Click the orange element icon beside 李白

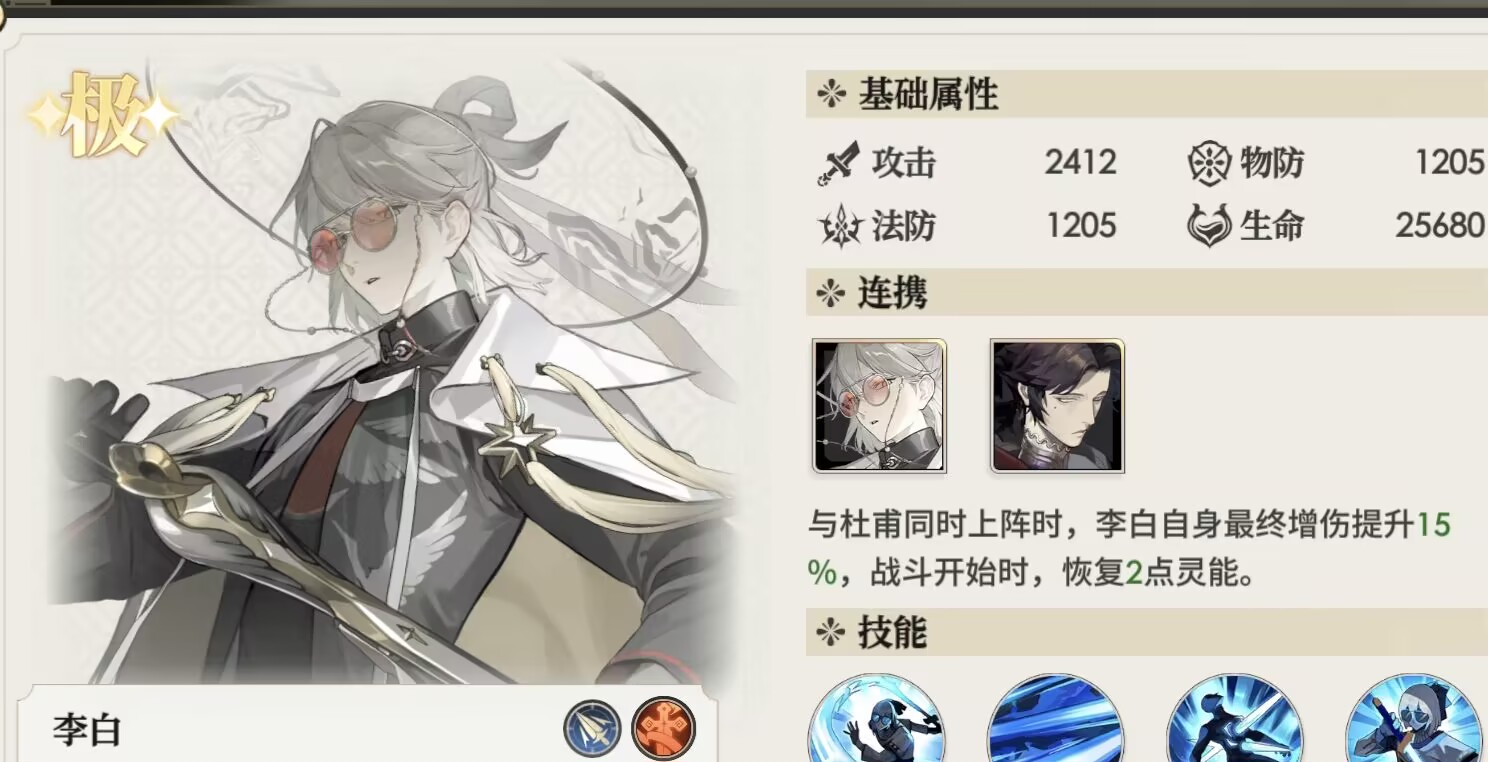coord(663,727)
